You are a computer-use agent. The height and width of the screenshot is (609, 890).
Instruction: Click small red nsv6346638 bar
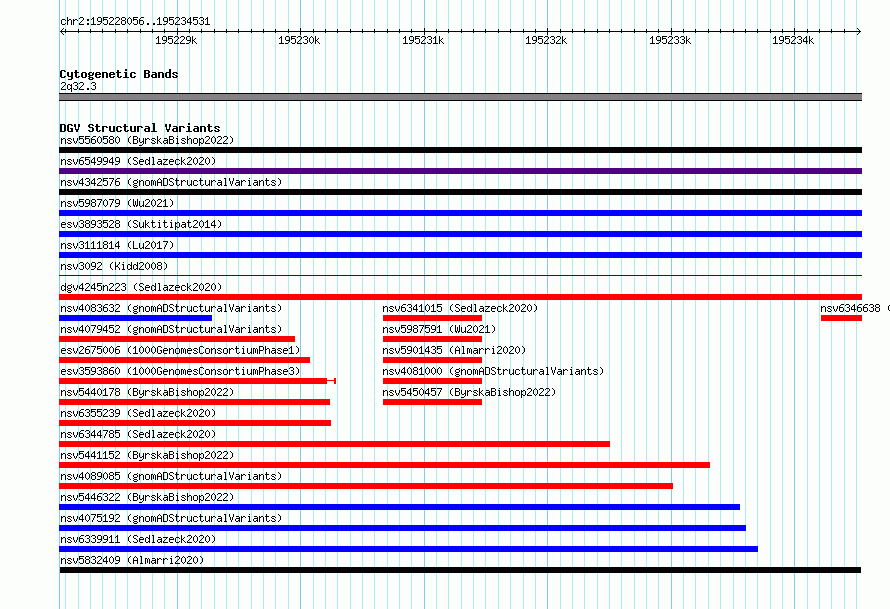[x=841, y=318]
